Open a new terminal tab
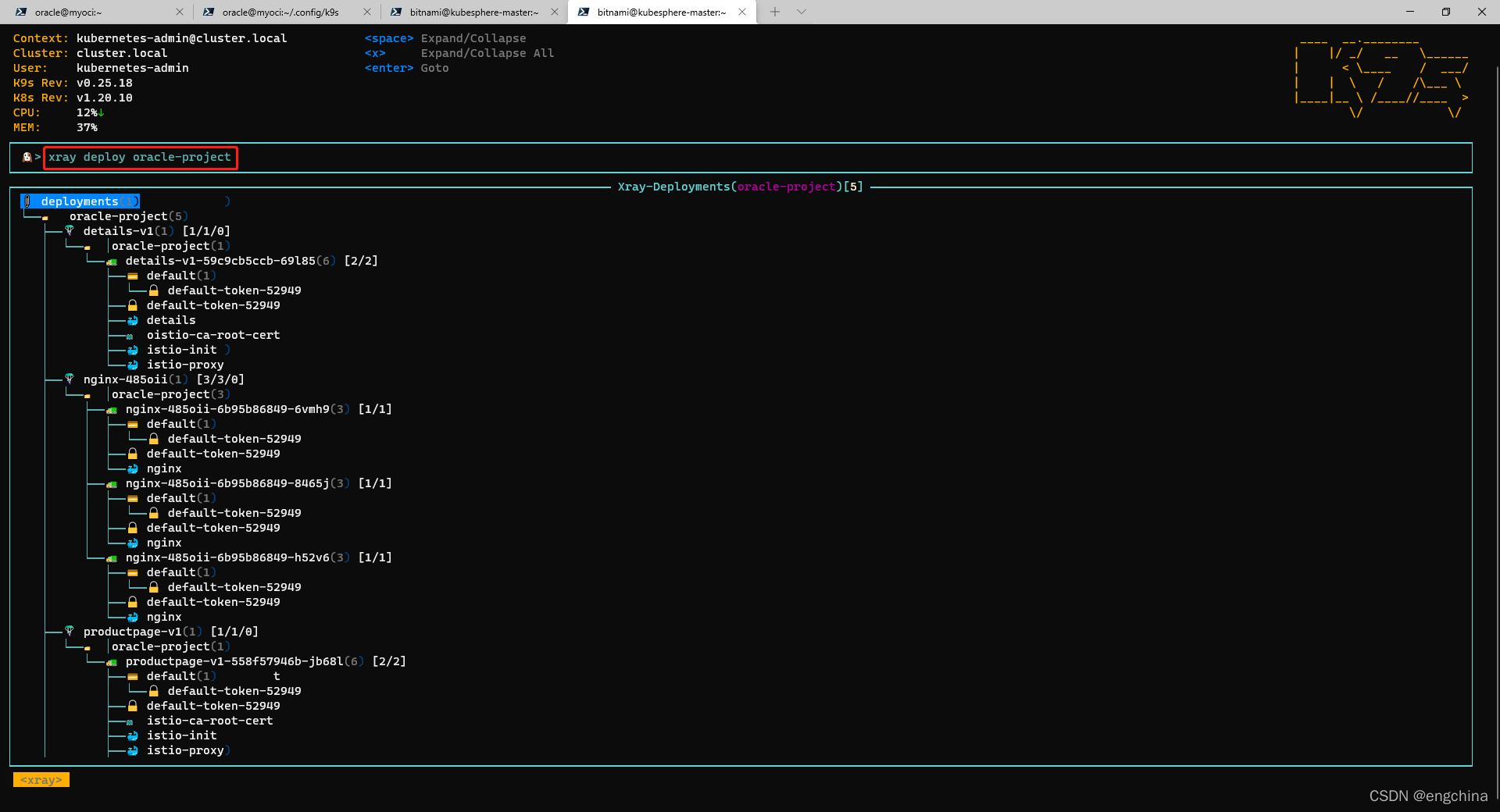This screenshot has height=812, width=1500. [775, 12]
